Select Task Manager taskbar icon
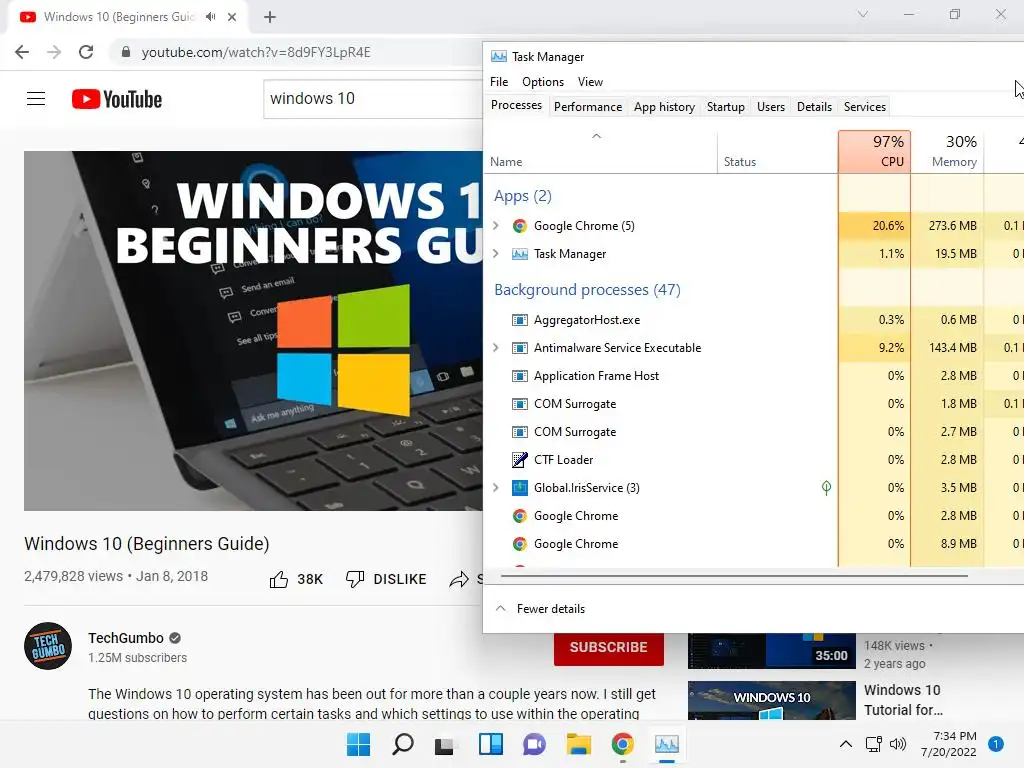This screenshot has height=768, width=1024. click(667, 744)
